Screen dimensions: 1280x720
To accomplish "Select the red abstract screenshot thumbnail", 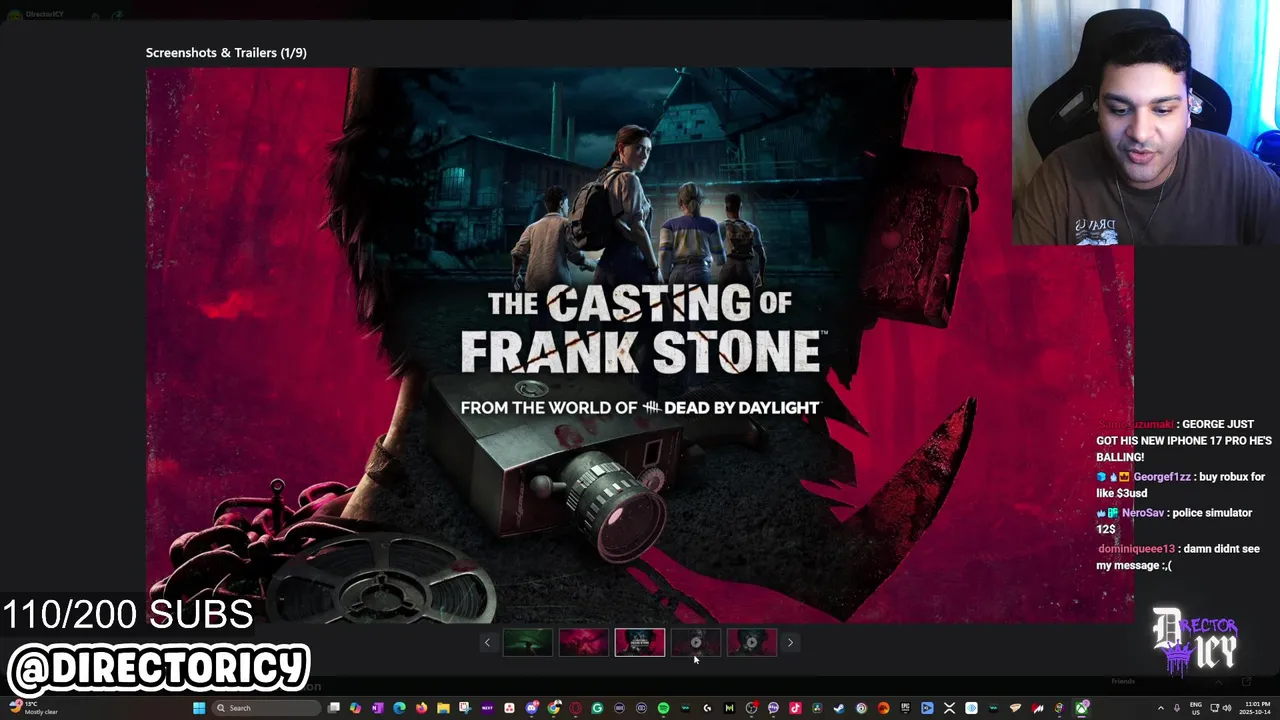I will tap(584, 642).
